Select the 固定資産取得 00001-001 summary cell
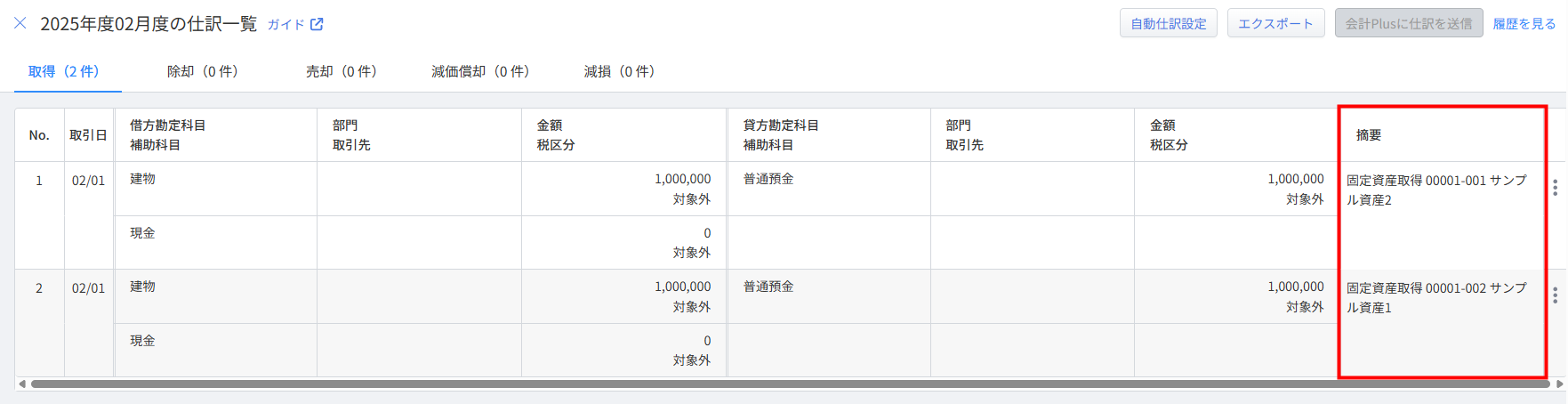The height and width of the screenshot is (404, 1568). tap(1435, 190)
